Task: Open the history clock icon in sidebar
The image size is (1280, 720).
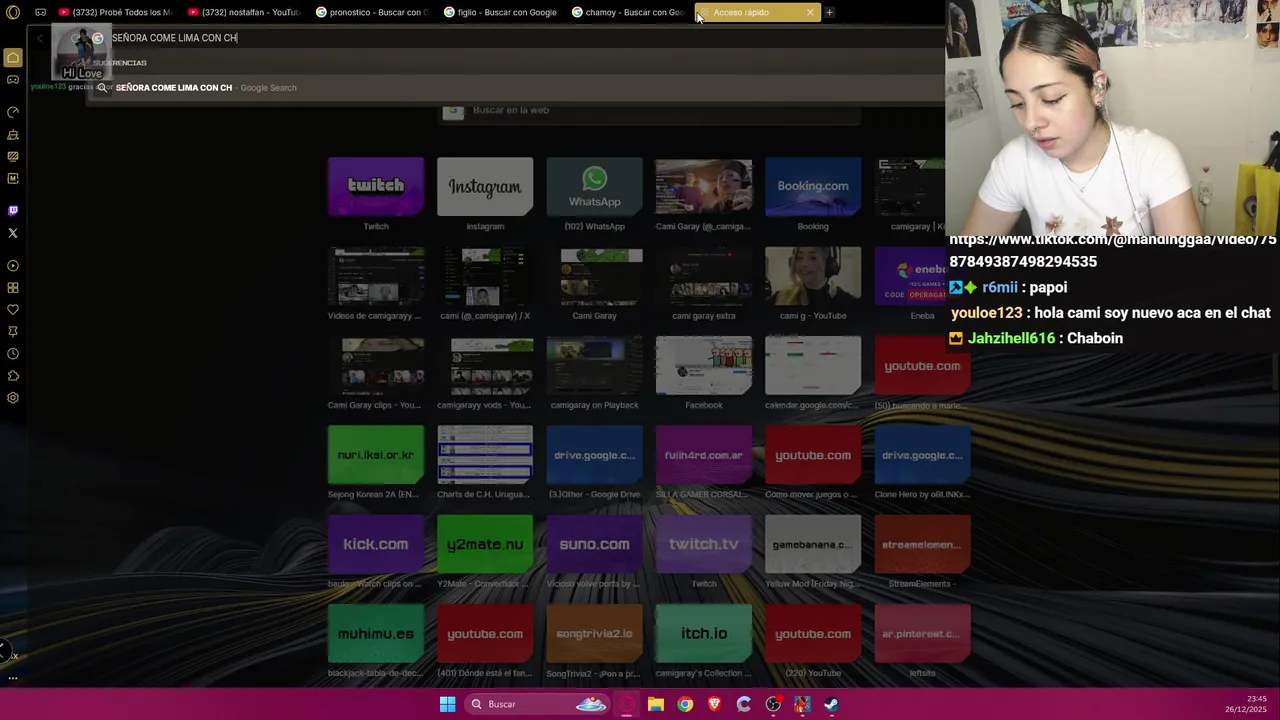Action: pyautogui.click(x=13, y=354)
